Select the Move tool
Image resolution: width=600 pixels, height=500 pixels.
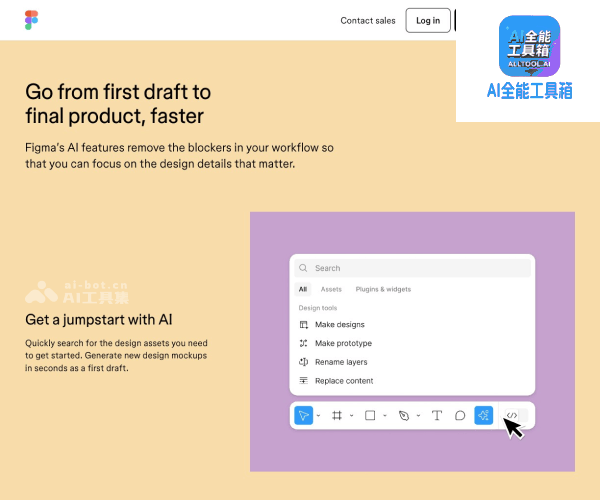coord(303,415)
